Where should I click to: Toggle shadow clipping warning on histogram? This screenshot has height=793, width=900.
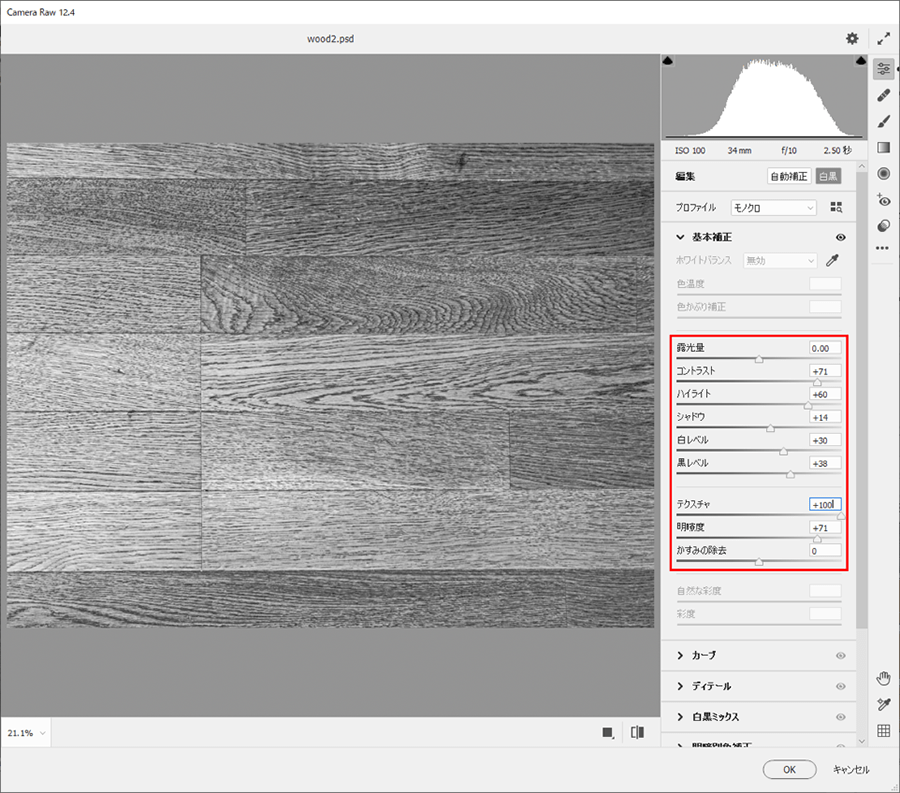pos(668,60)
